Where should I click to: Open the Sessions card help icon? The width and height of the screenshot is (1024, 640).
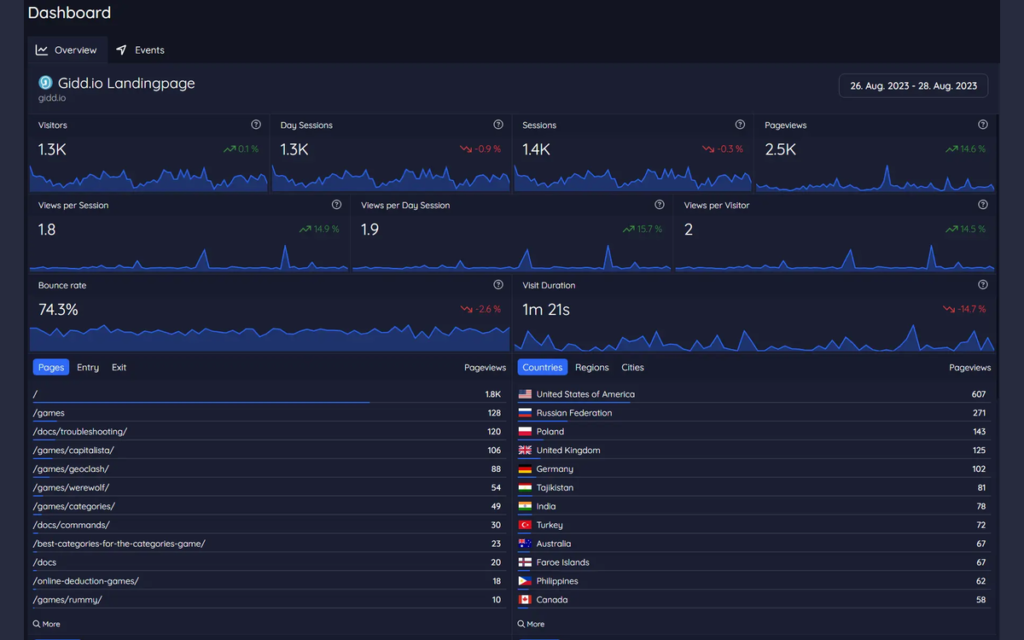[740, 125]
